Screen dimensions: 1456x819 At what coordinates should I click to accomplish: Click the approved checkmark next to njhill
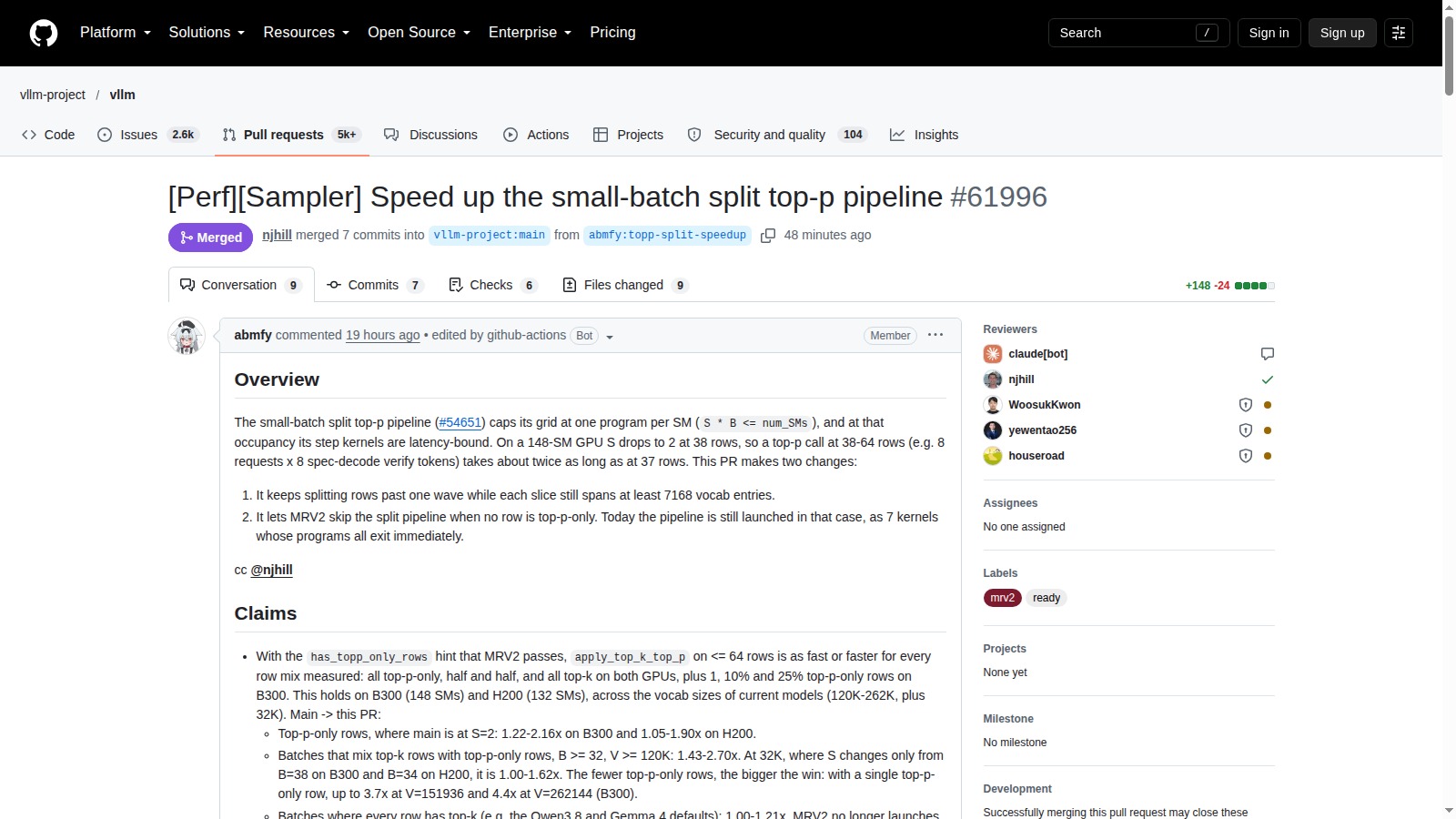coord(1268,379)
